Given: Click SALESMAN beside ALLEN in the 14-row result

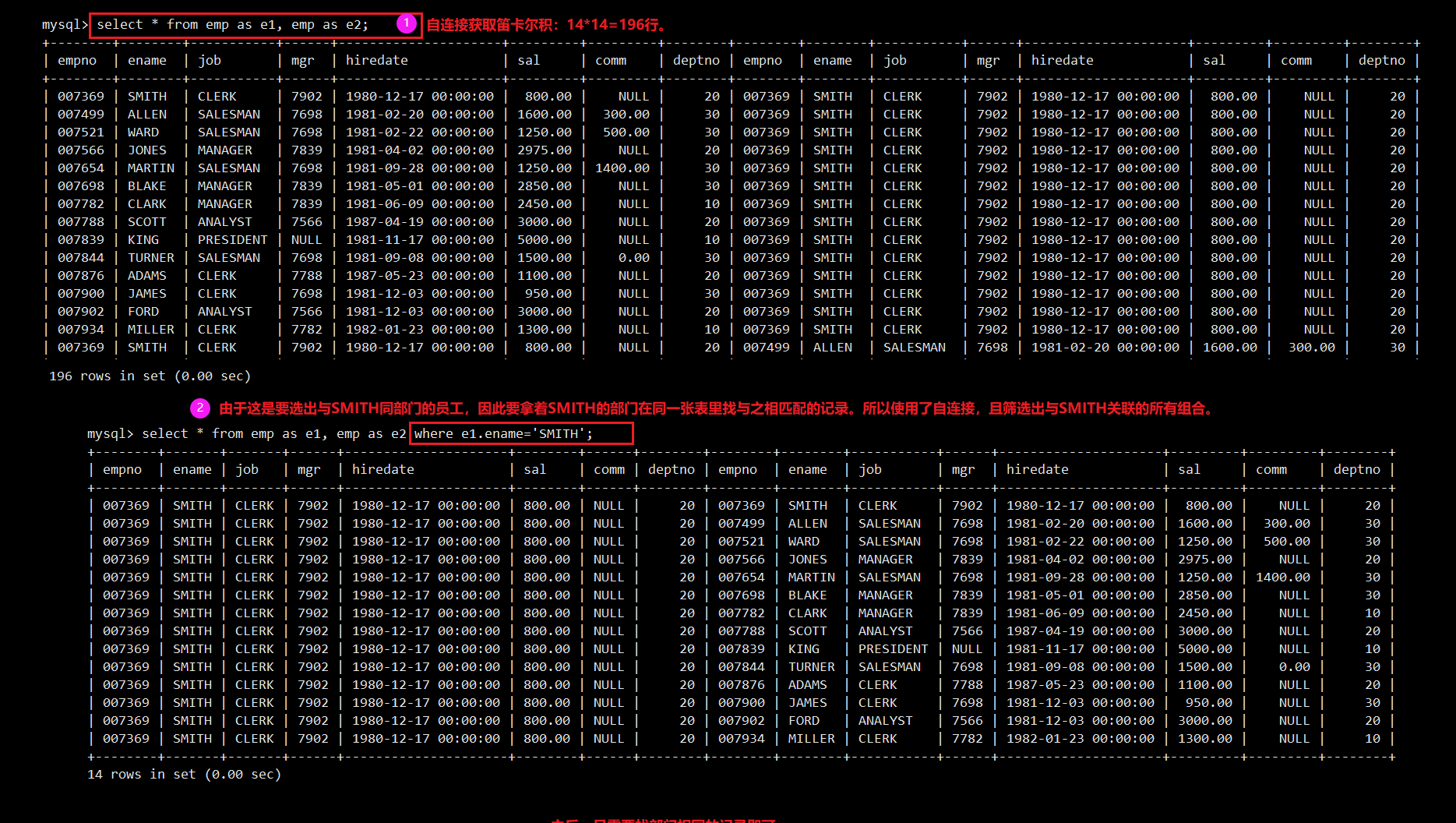Looking at the screenshot, I should coord(890,523).
